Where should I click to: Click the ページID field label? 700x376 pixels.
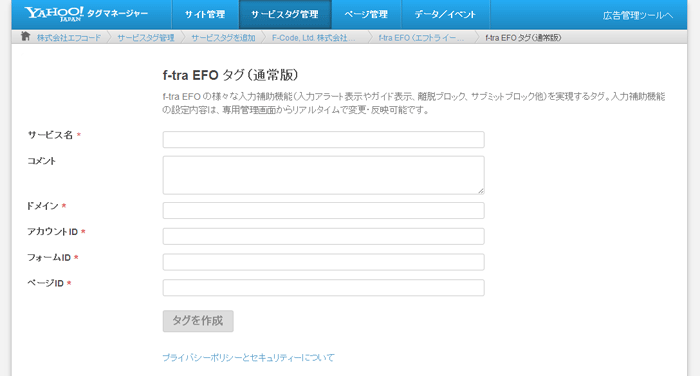point(46,283)
